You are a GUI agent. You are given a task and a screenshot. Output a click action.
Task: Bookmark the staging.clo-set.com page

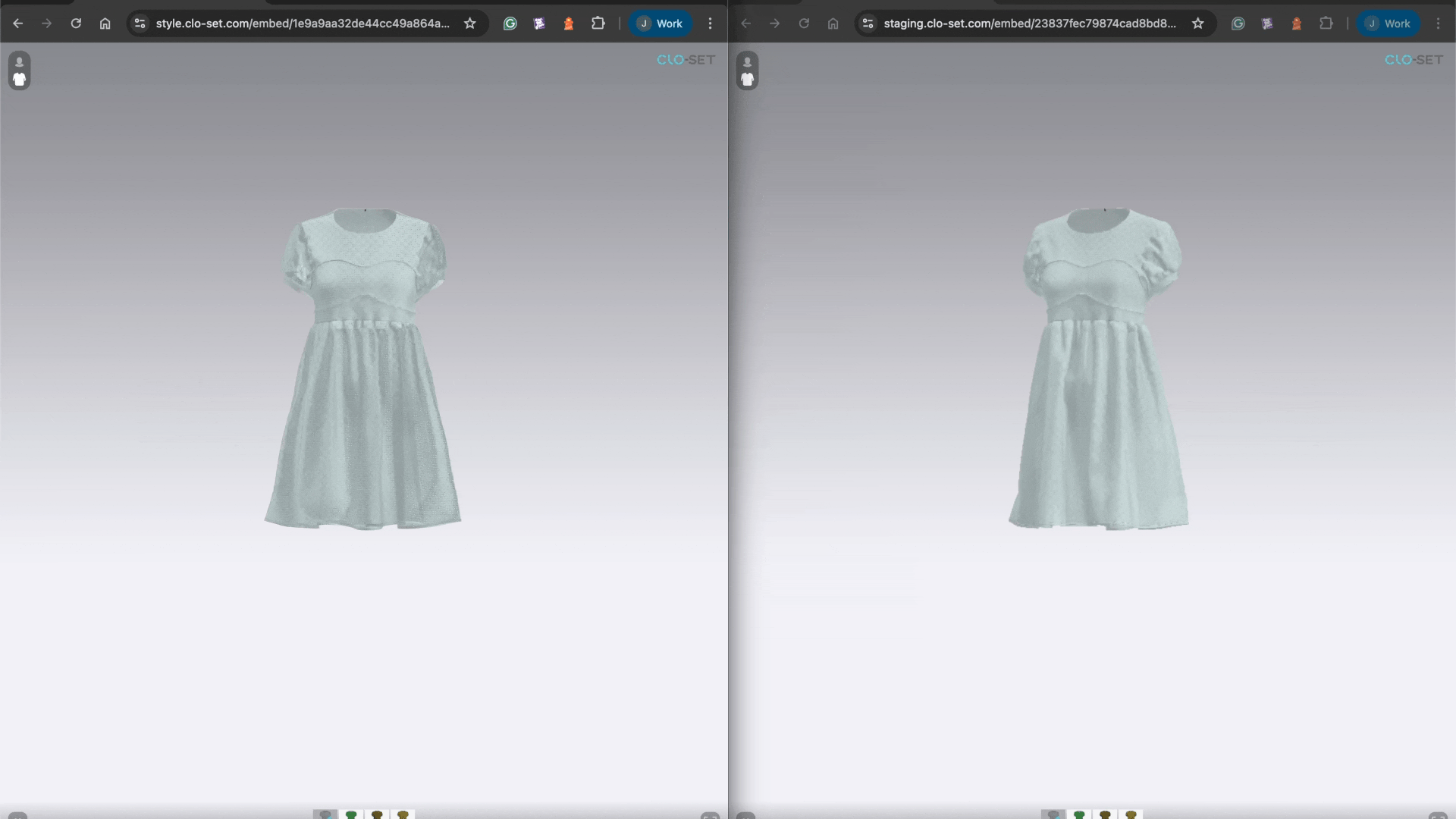coord(1198,24)
